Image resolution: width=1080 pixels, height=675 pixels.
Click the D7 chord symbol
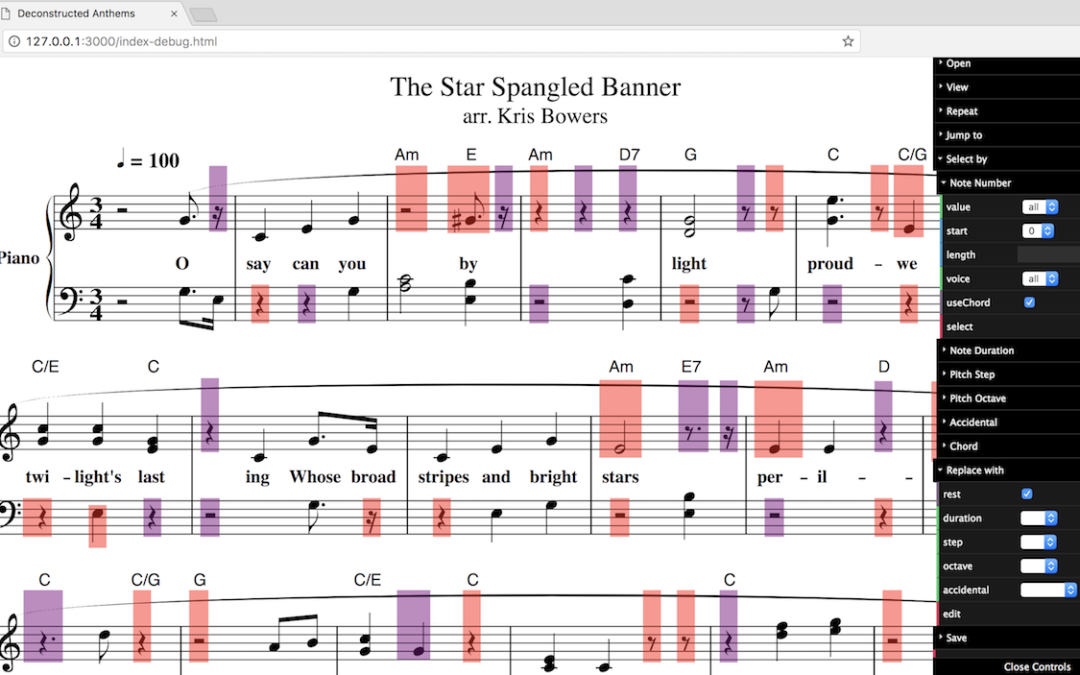point(630,154)
